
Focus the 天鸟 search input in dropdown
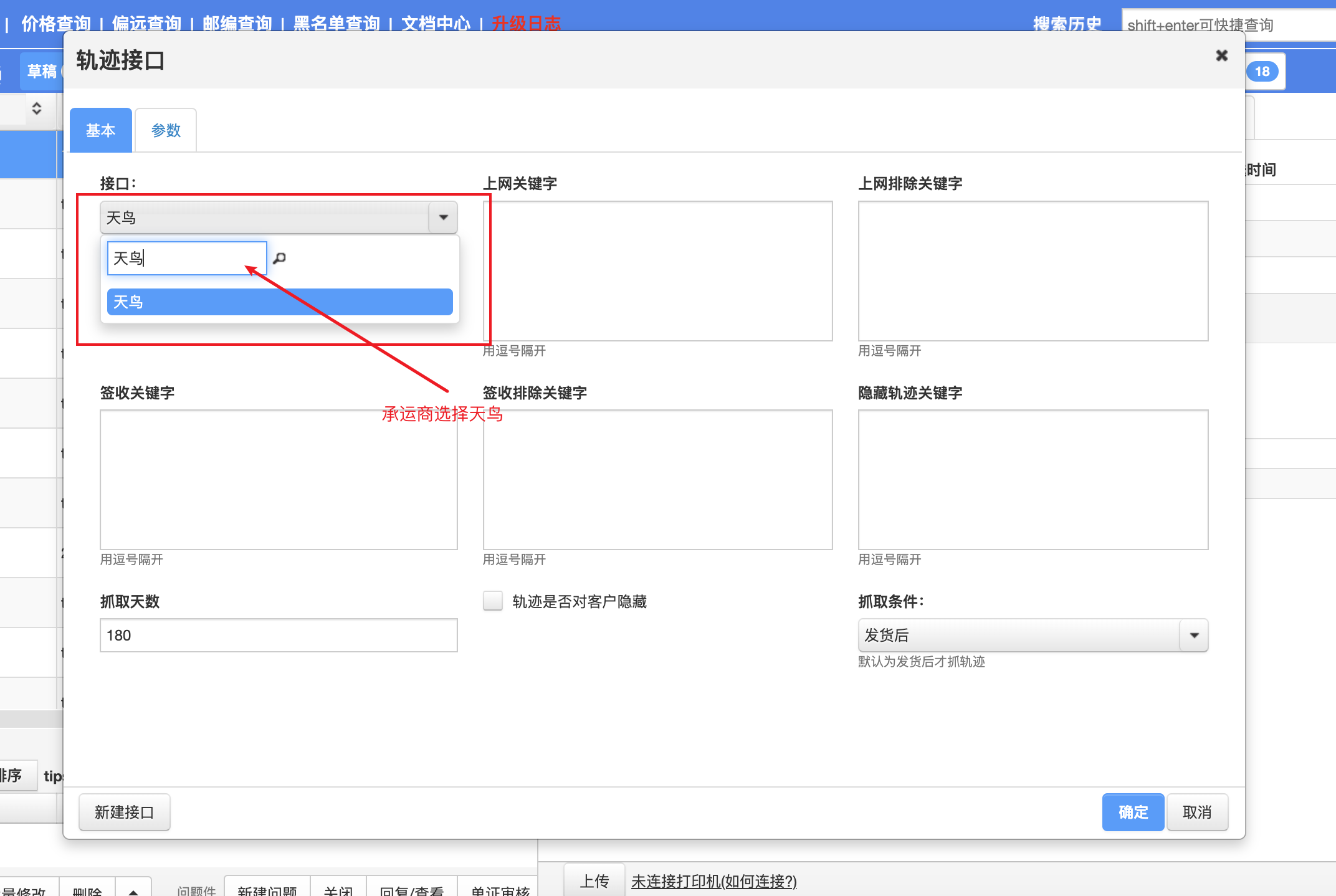click(x=187, y=258)
